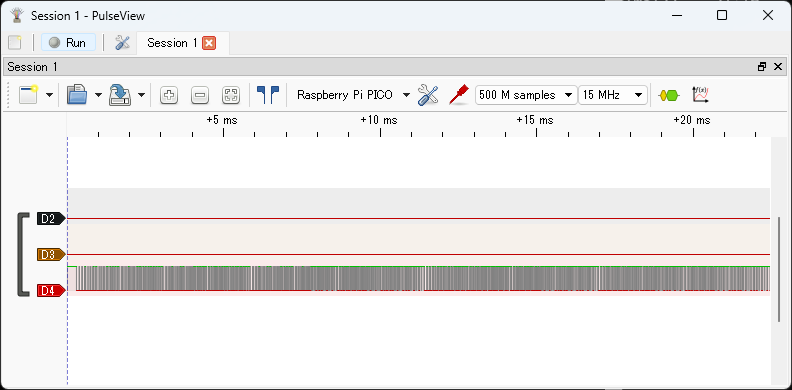Select the D3 channel label

(x=51, y=255)
